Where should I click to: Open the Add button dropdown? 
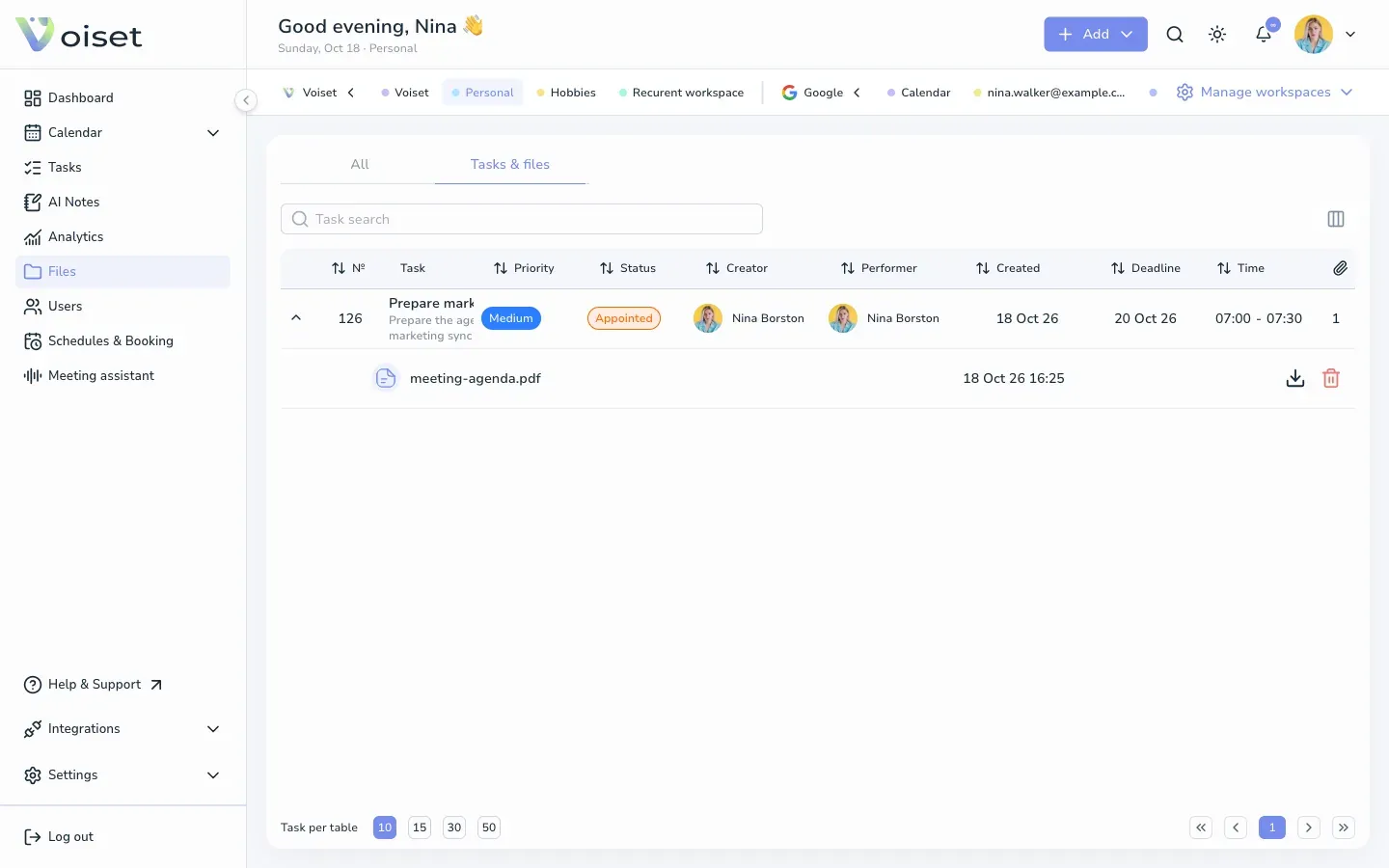(1096, 34)
